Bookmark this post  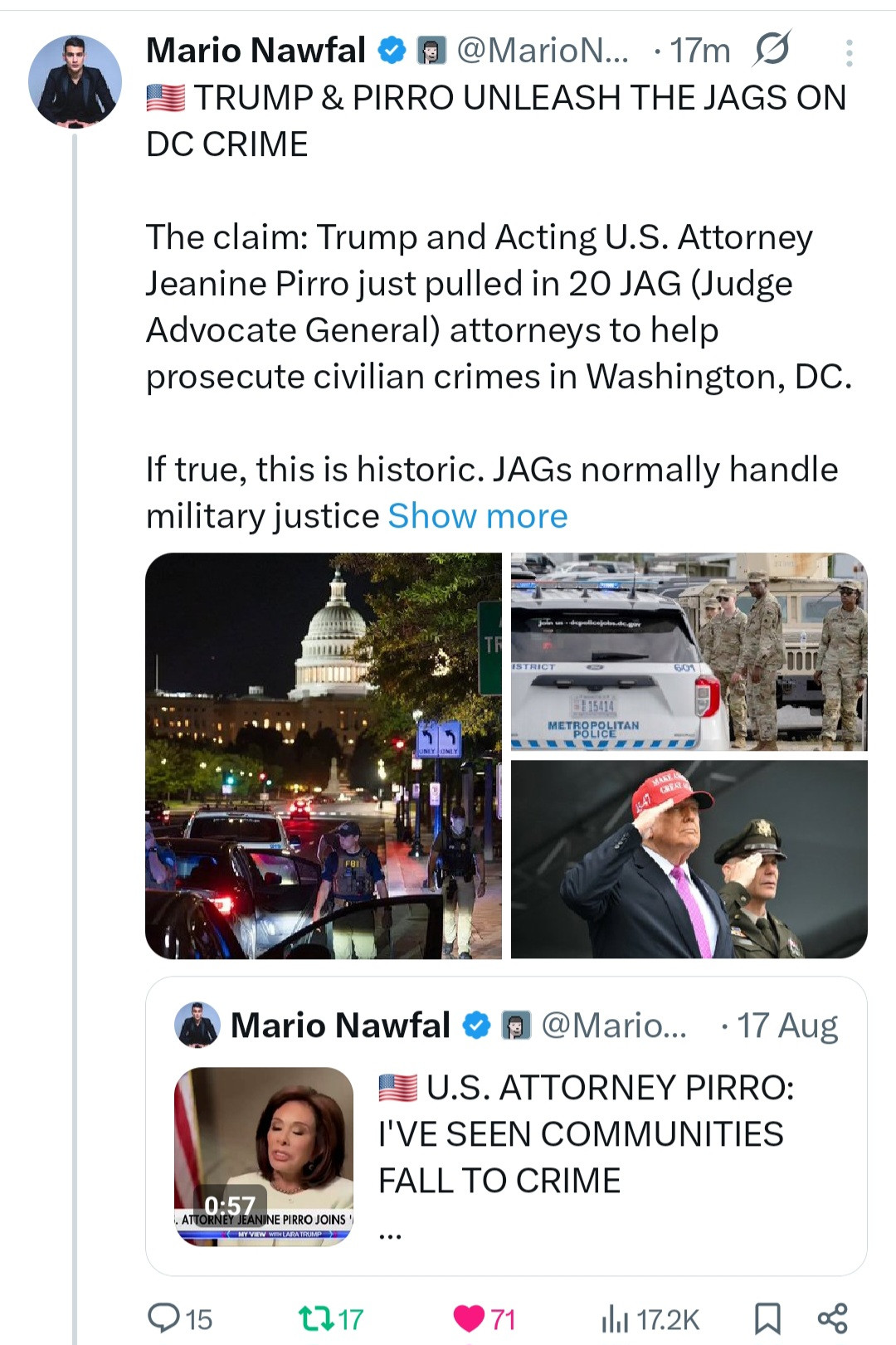point(767,1318)
